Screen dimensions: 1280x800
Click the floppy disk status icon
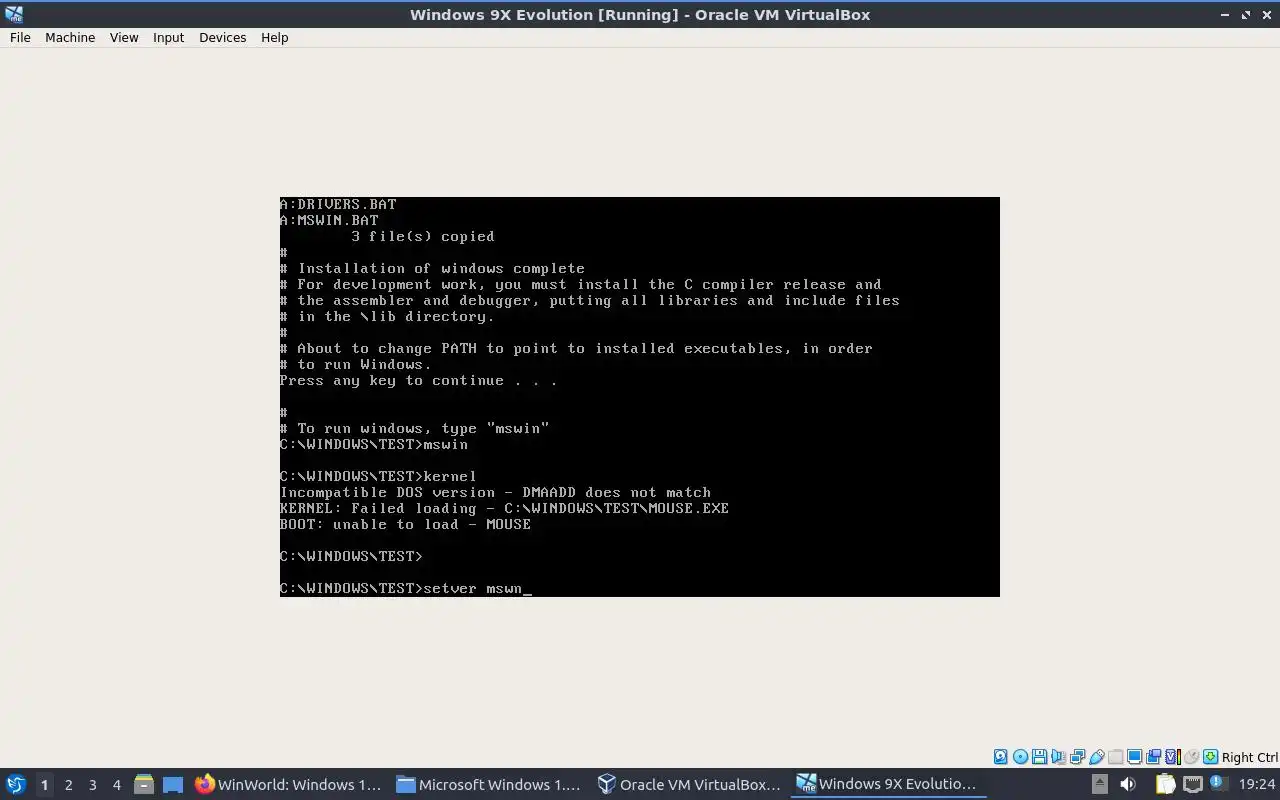tap(1040, 757)
